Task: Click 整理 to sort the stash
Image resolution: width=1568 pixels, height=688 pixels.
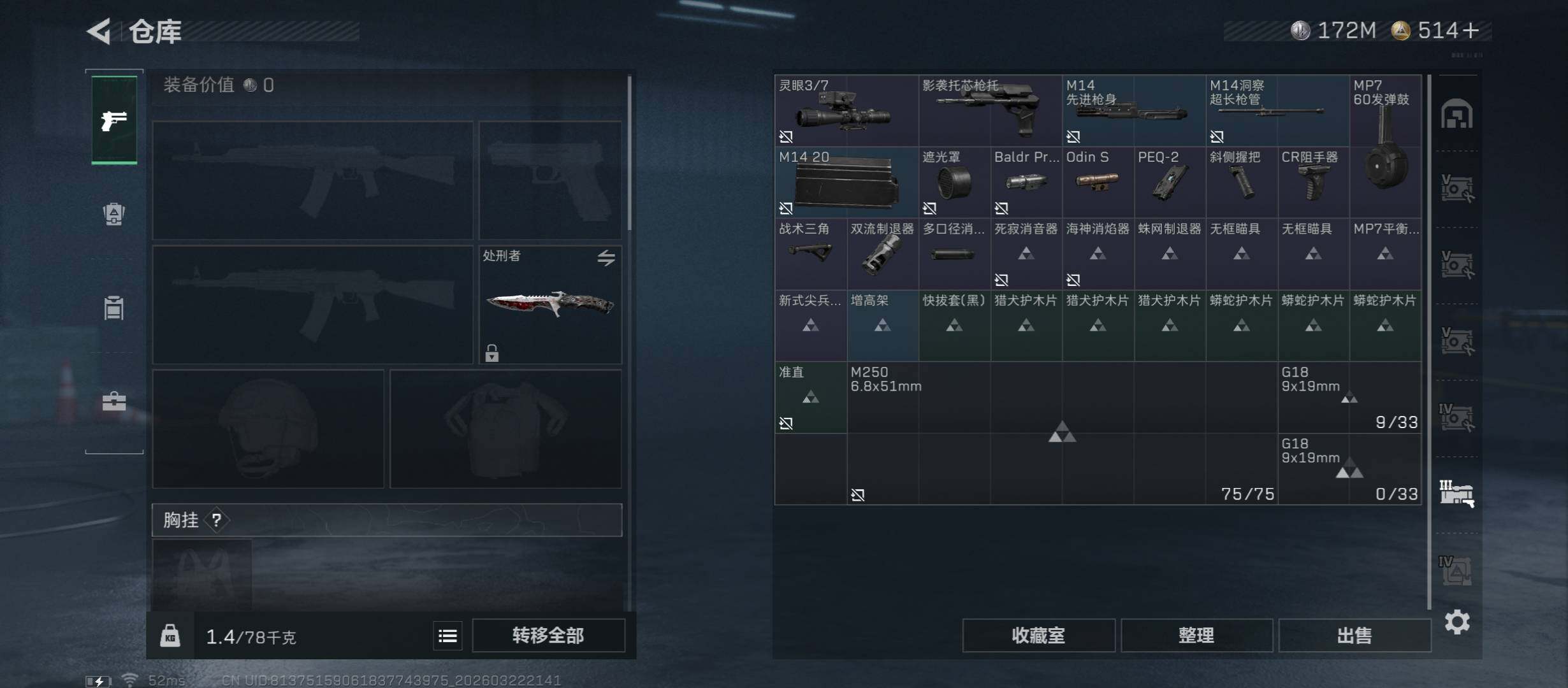Action: [1196, 636]
